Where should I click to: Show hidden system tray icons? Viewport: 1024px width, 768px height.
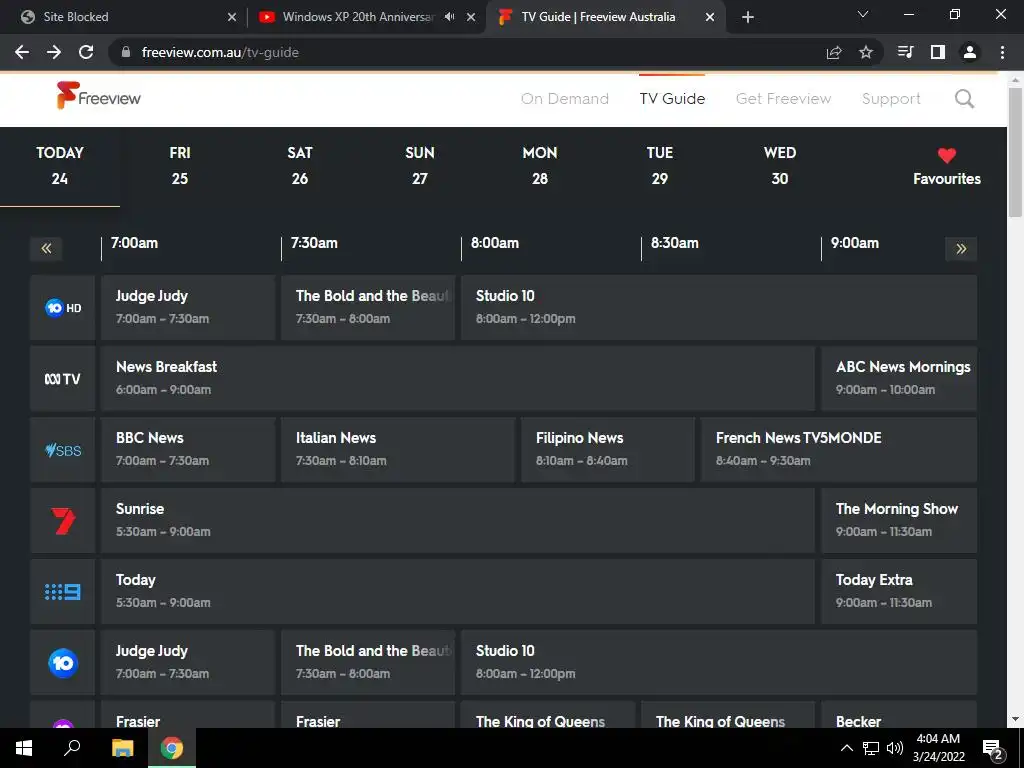coord(846,748)
